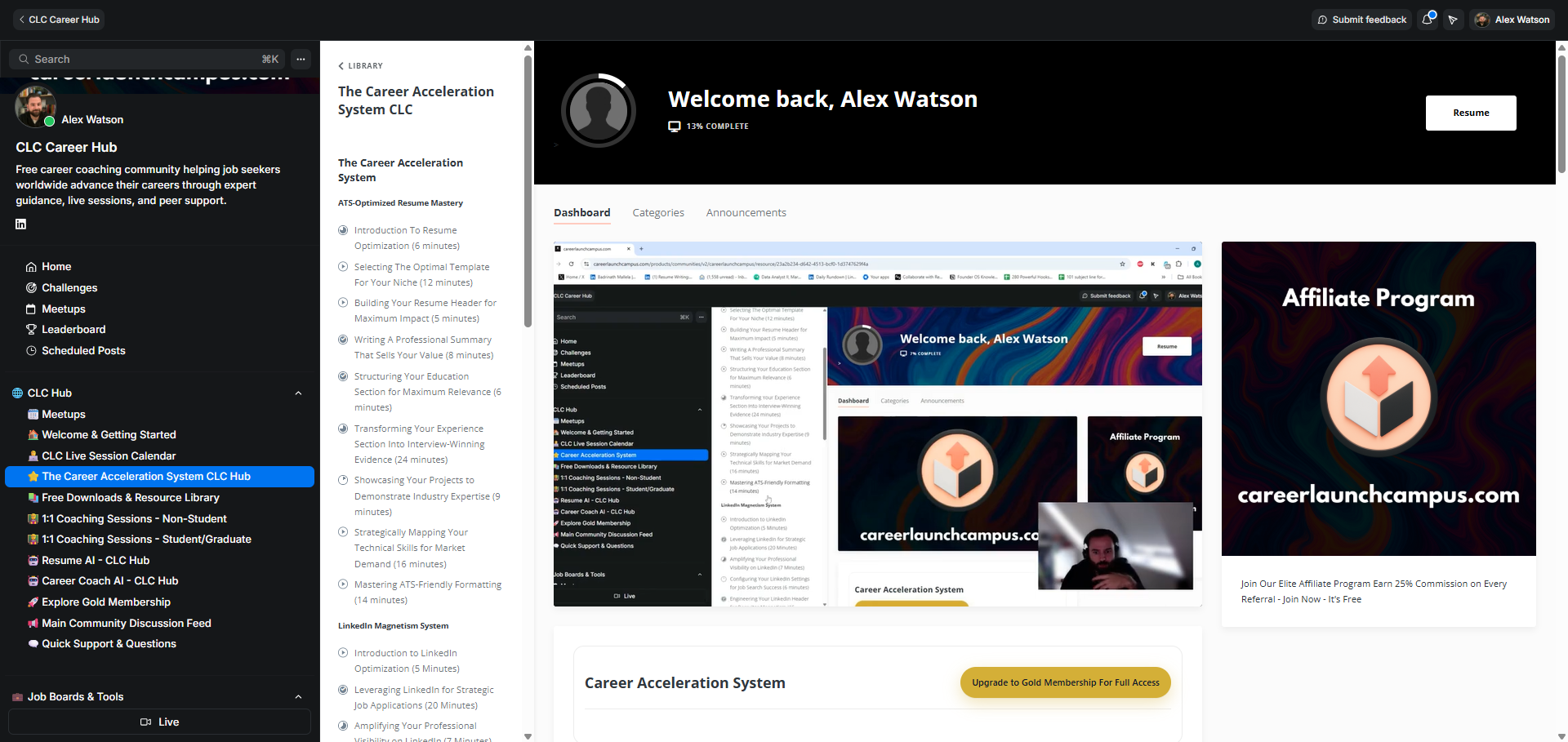Click the Welcome & Getting Started icon
The width and height of the screenshot is (1568, 742).
(33, 435)
